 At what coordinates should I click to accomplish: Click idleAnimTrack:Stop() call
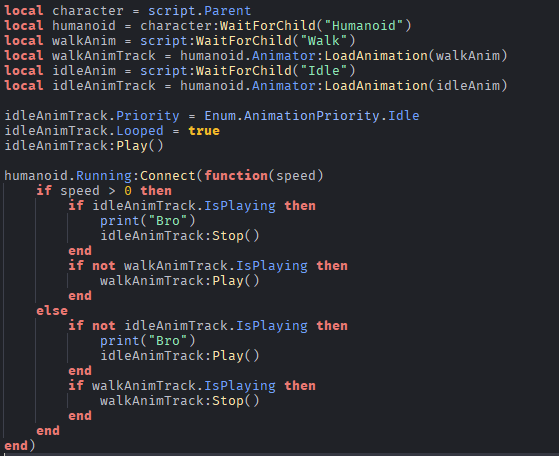(x=180, y=236)
